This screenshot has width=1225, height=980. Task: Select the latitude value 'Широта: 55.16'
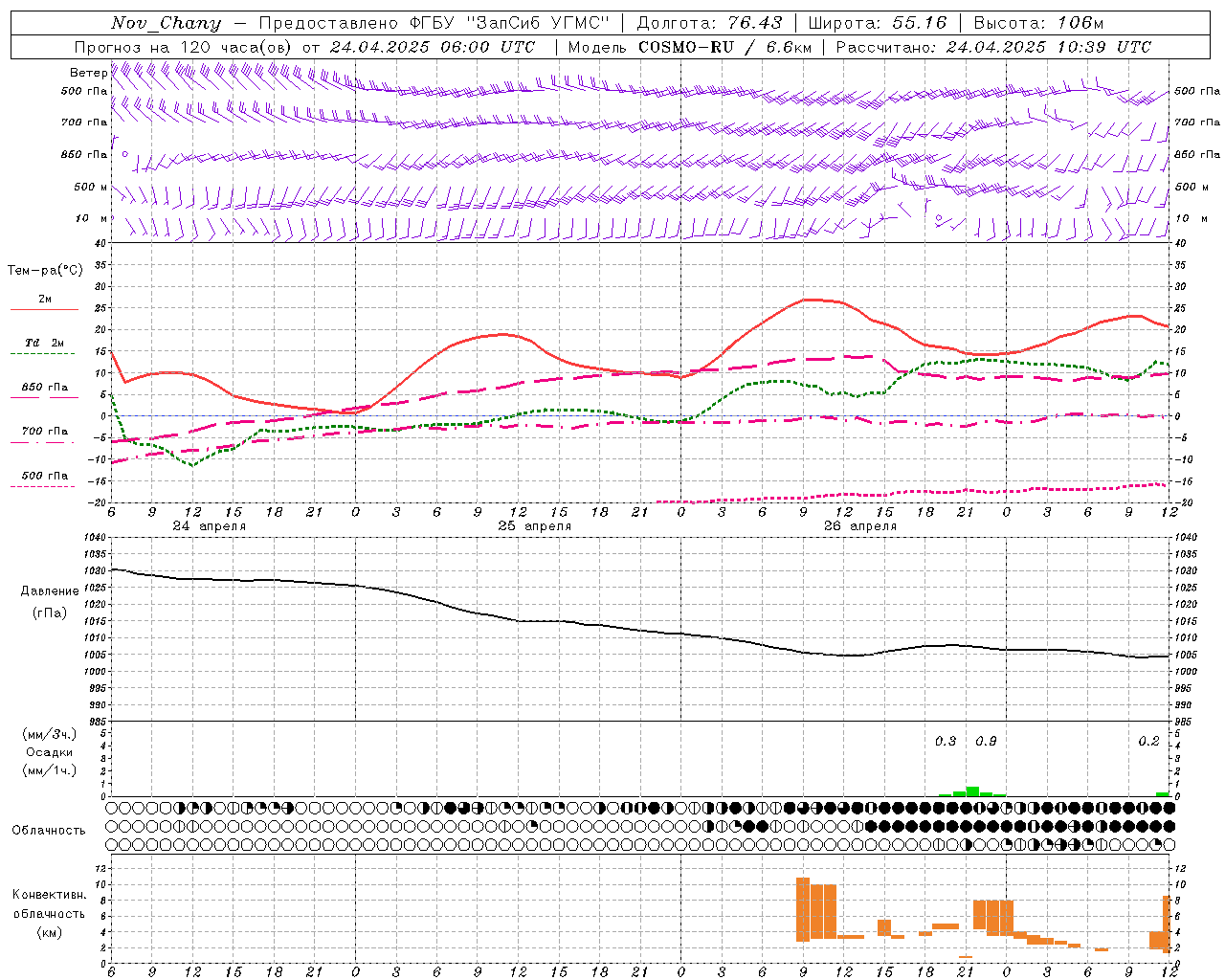(x=878, y=23)
